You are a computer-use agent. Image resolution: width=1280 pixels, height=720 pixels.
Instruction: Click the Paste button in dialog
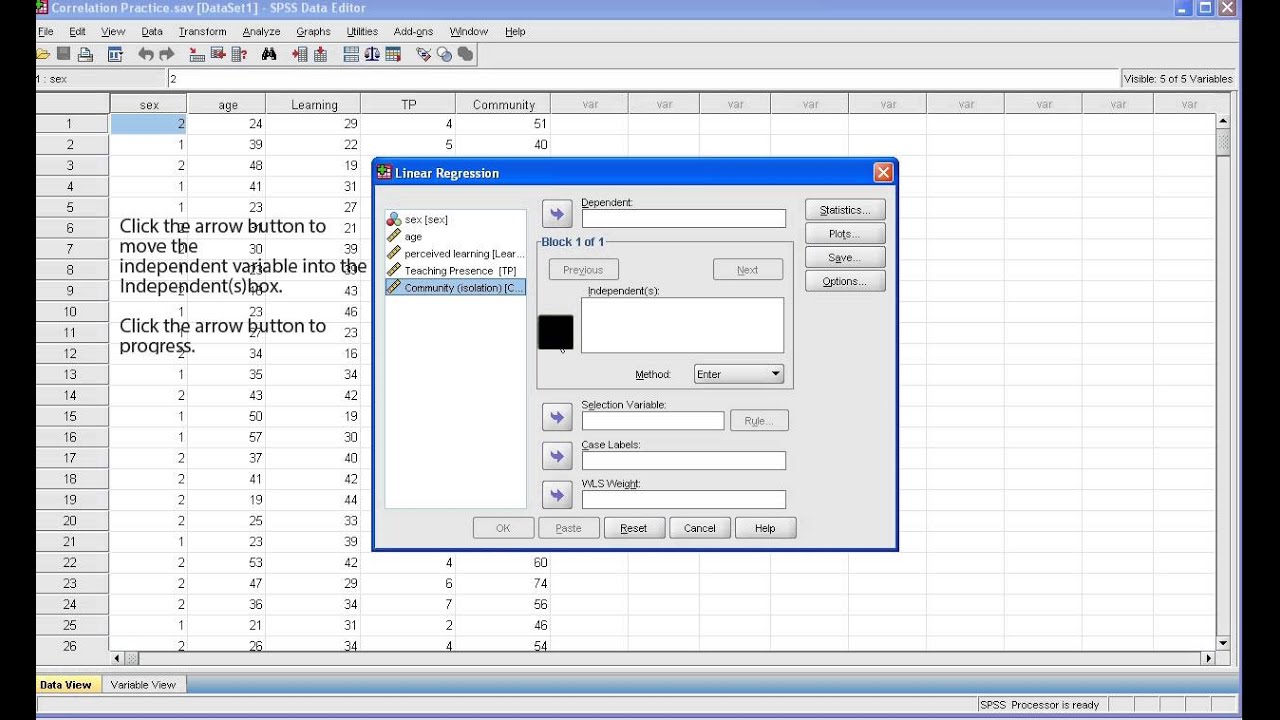(x=568, y=528)
